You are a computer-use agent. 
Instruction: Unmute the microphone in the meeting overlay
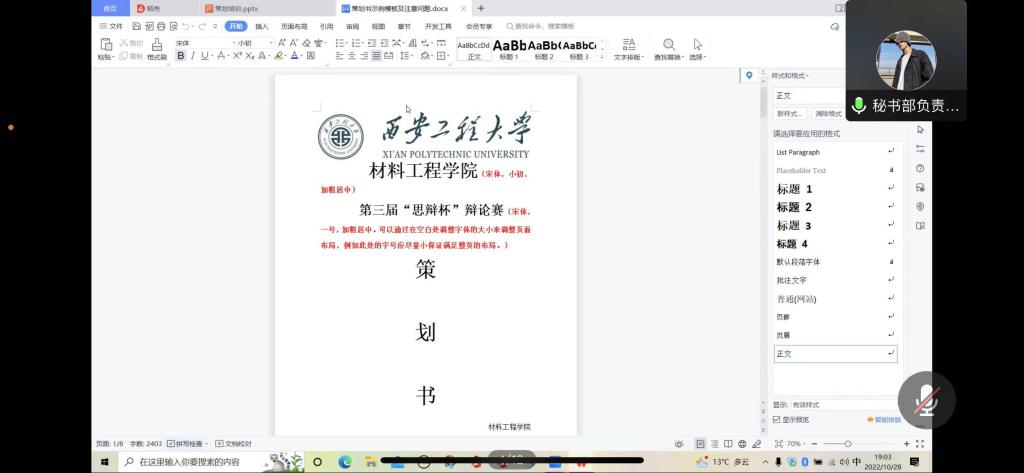928,402
